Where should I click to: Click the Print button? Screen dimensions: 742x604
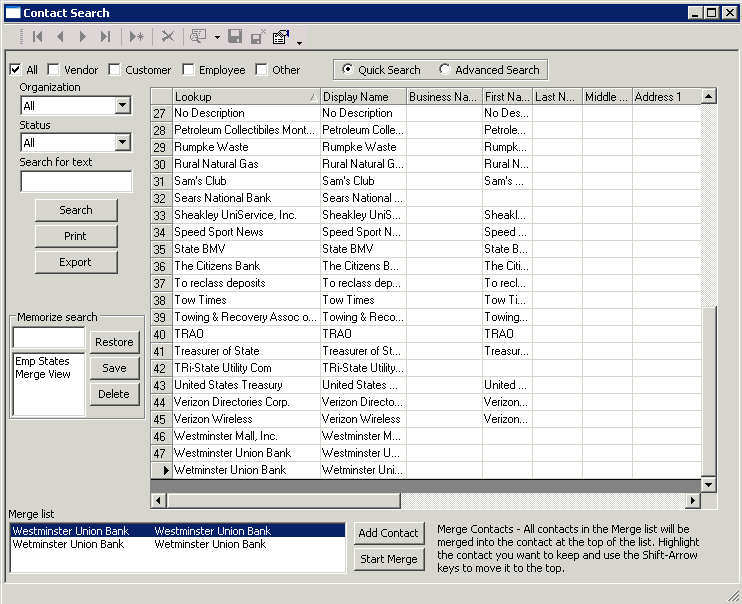[76, 236]
